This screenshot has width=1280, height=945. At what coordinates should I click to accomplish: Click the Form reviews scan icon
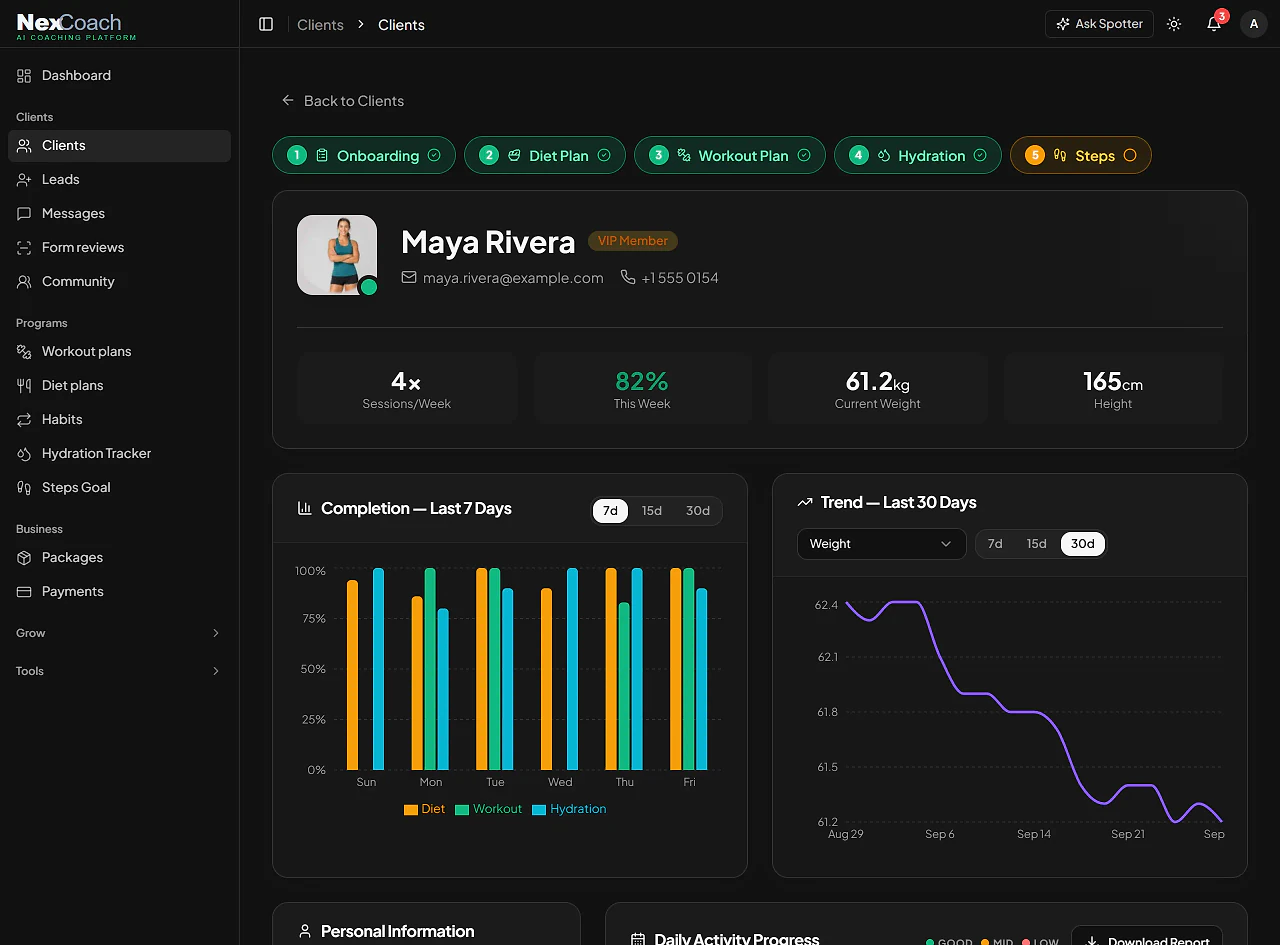24,247
